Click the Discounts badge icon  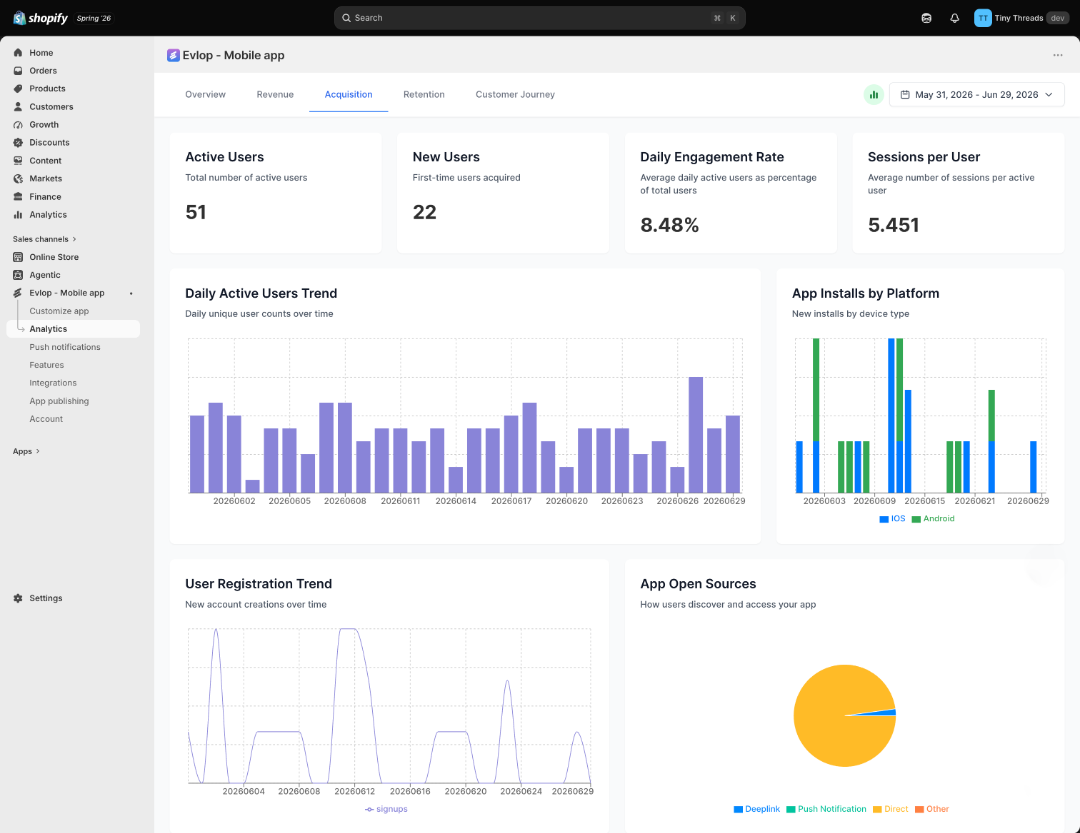point(18,143)
